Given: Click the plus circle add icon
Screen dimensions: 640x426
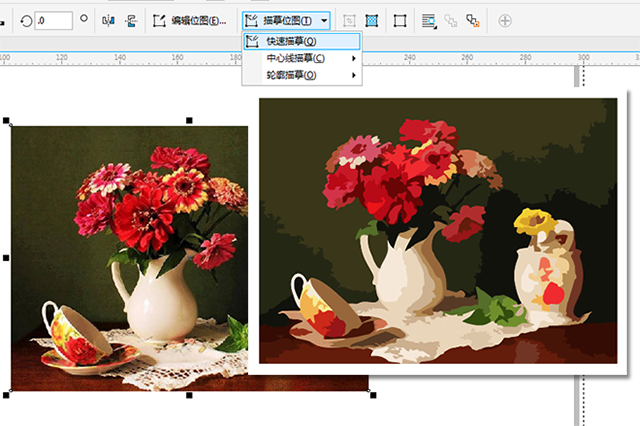Looking at the screenshot, I should pyautogui.click(x=505, y=20).
